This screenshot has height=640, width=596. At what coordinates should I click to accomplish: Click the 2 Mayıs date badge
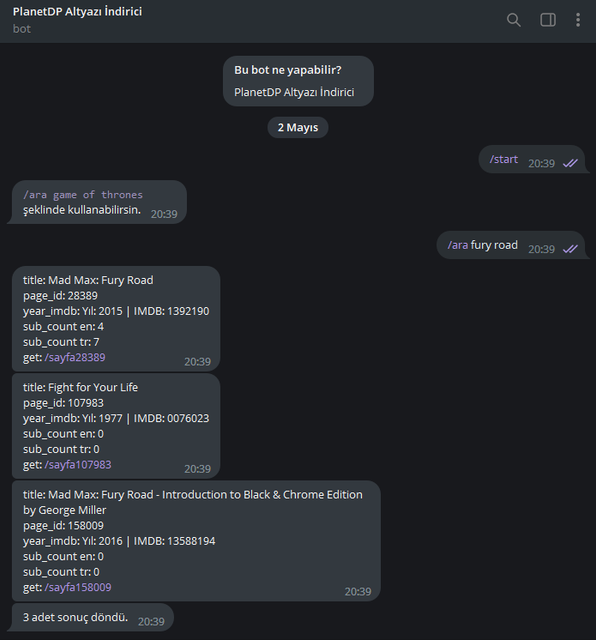tap(298, 127)
